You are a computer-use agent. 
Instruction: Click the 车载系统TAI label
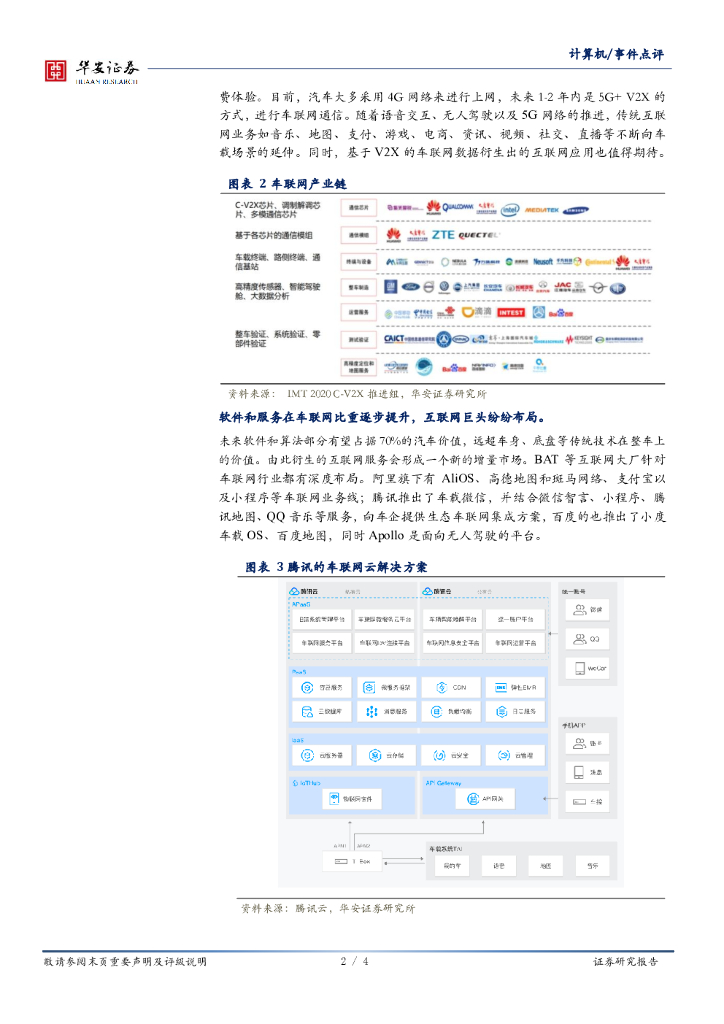pyautogui.click(x=445, y=848)
